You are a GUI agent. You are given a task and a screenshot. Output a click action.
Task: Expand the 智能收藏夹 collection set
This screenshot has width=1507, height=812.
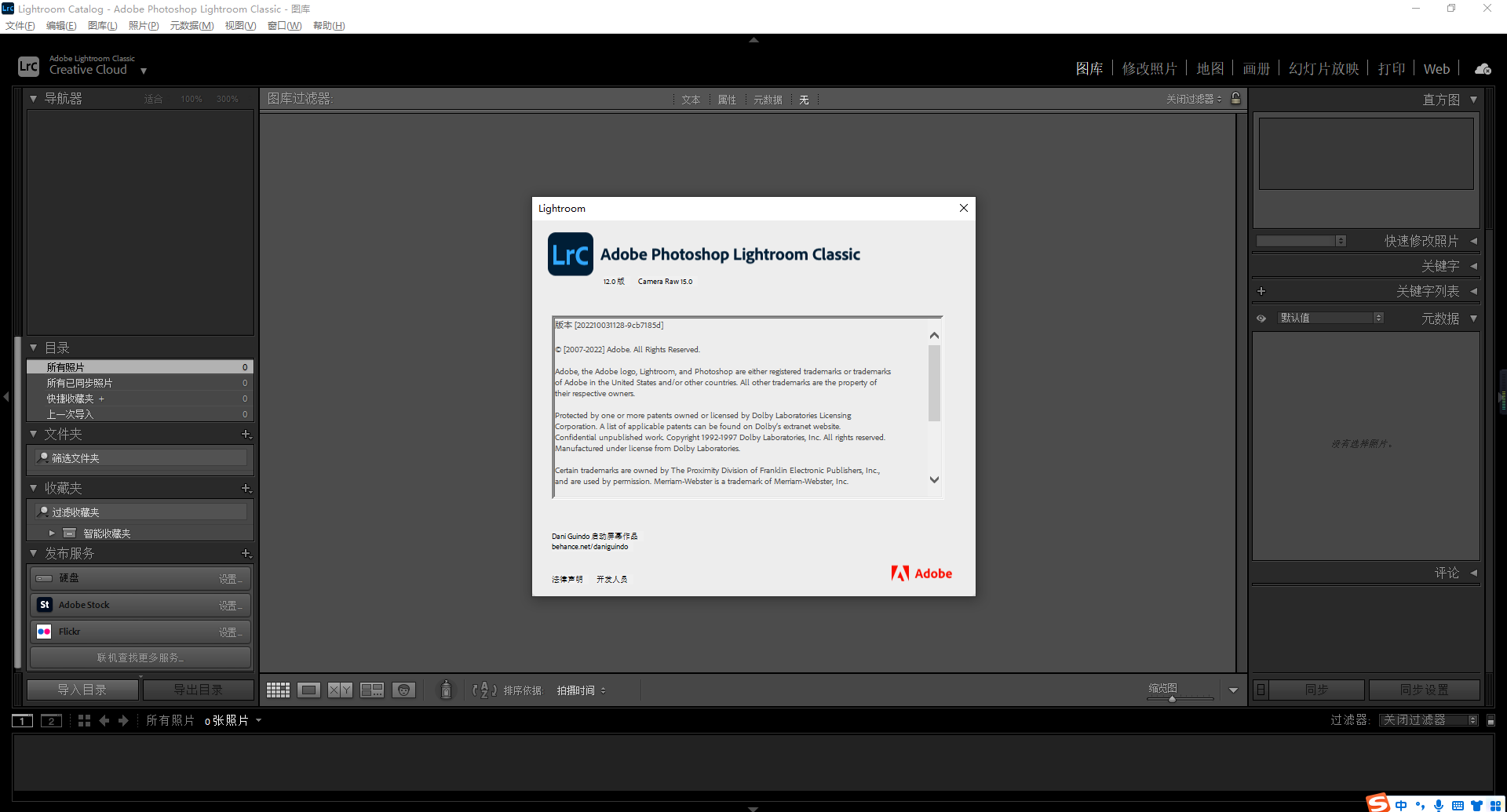[52, 533]
